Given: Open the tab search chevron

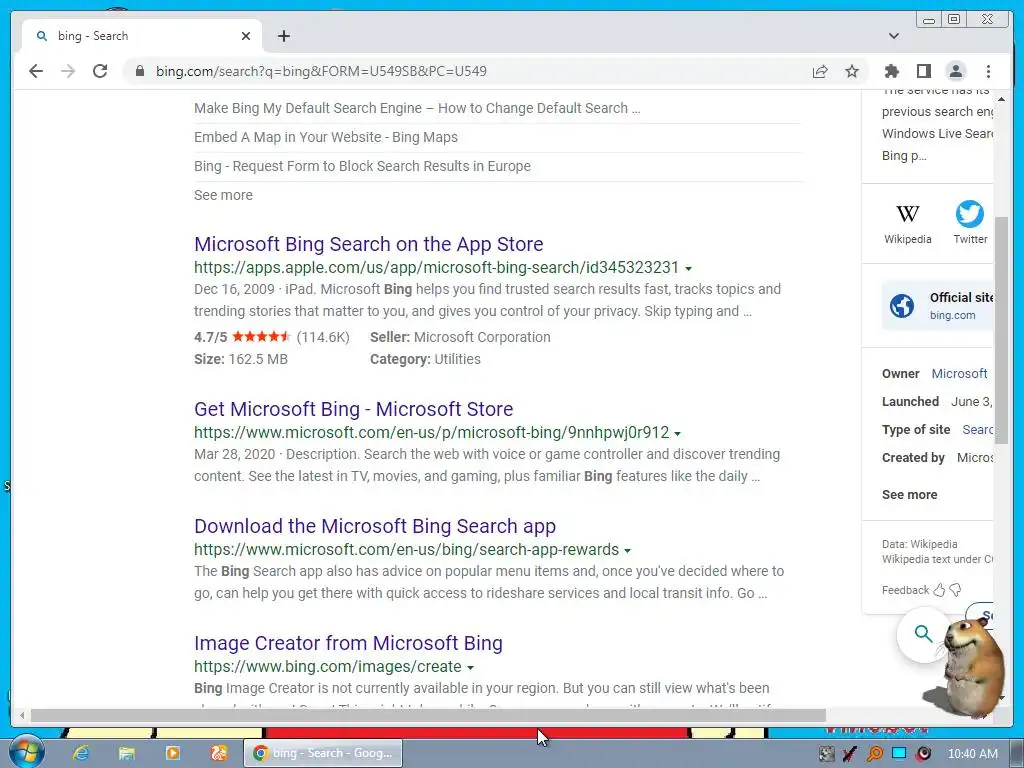Looking at the screenshot, I should pos(894,36).
